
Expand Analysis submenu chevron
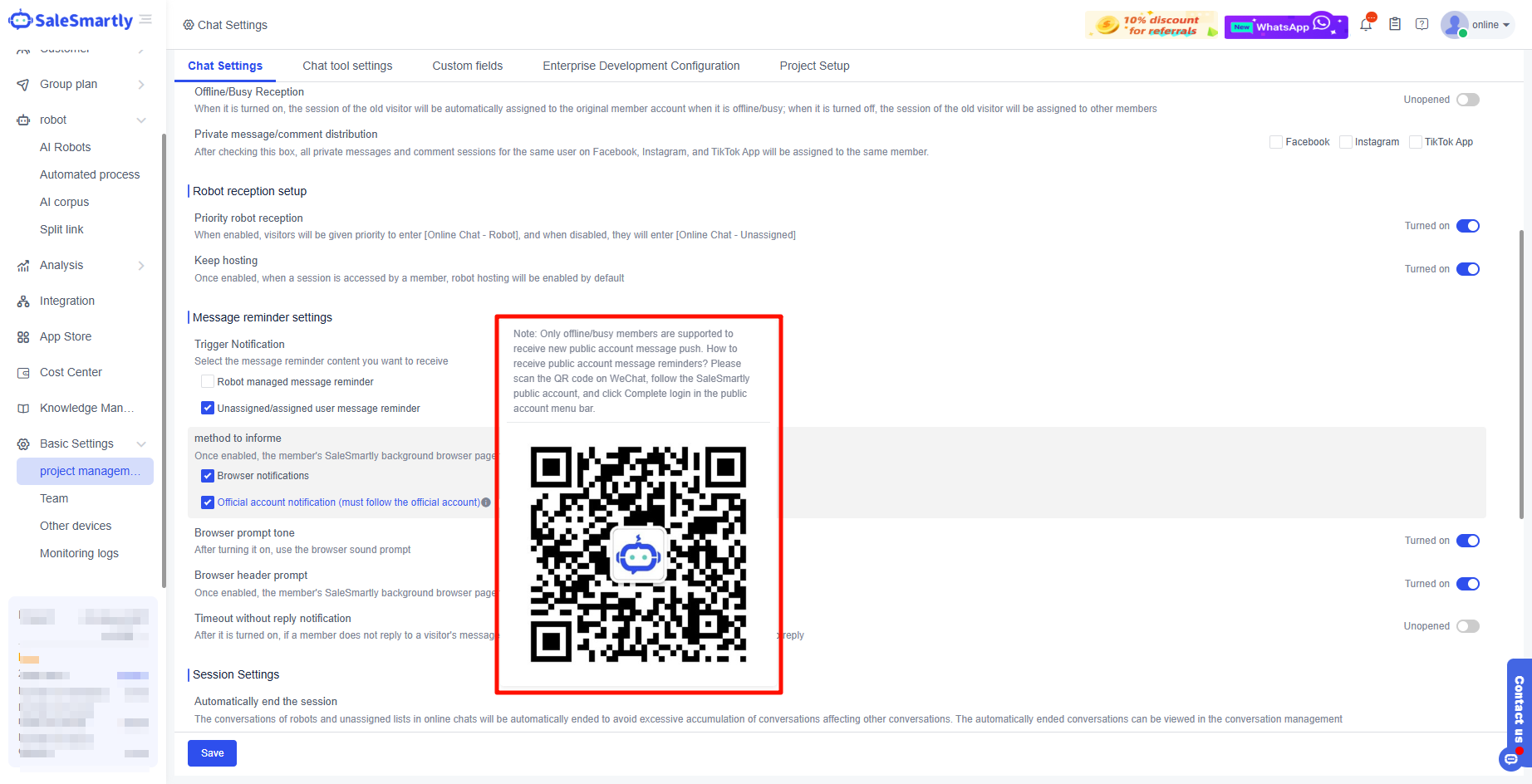[141, 266]
